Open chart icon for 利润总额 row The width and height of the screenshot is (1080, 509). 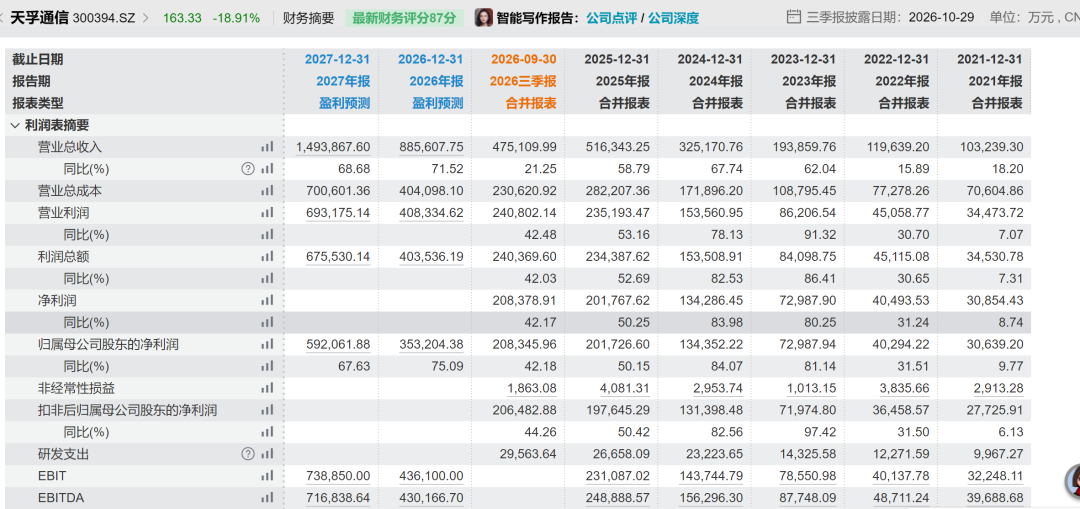[x=267, y=257]
